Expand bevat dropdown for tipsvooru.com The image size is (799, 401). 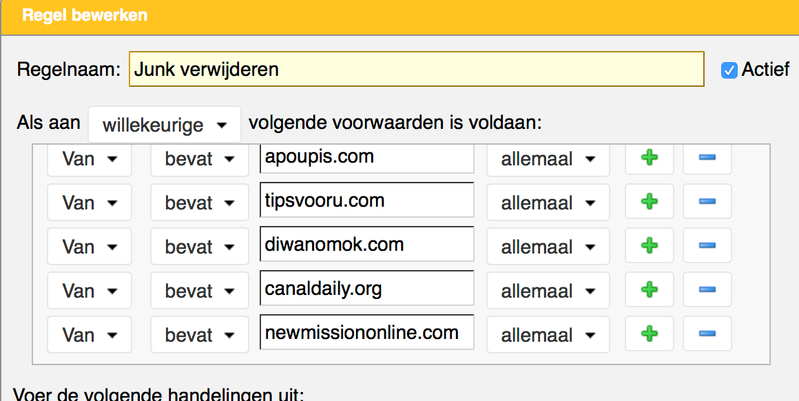[x=198, y=202]
